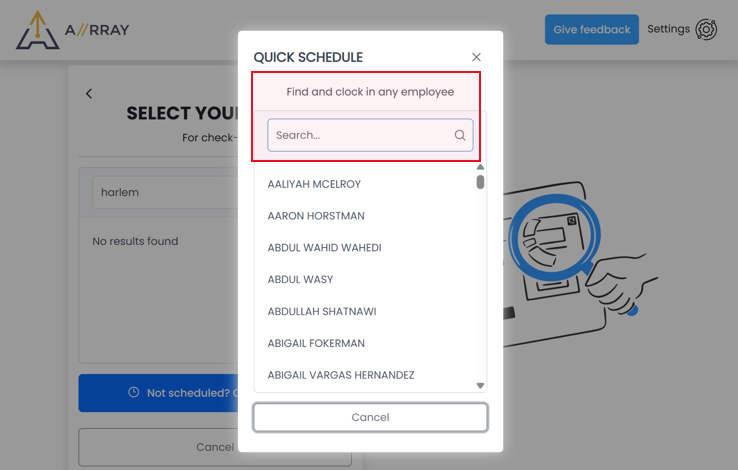The height and width of the screenshot is (470, 738).
Task: Pick Abdullah Shatnawi from employees
Action: pyautogui.click(x=322, y=311)
